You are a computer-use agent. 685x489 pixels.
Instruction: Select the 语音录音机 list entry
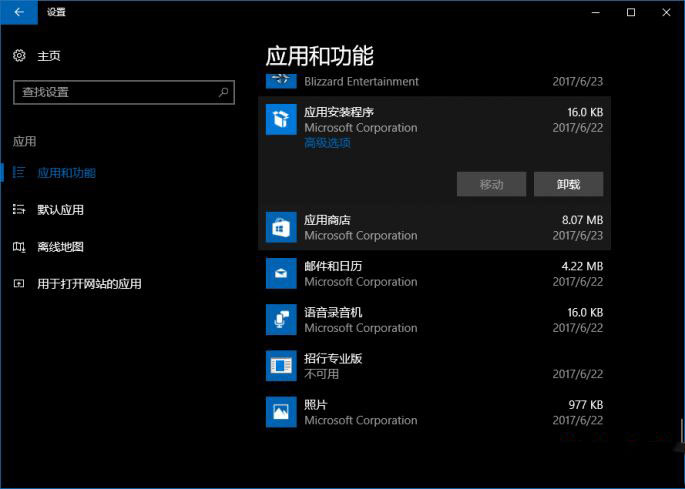click(434, 320)
